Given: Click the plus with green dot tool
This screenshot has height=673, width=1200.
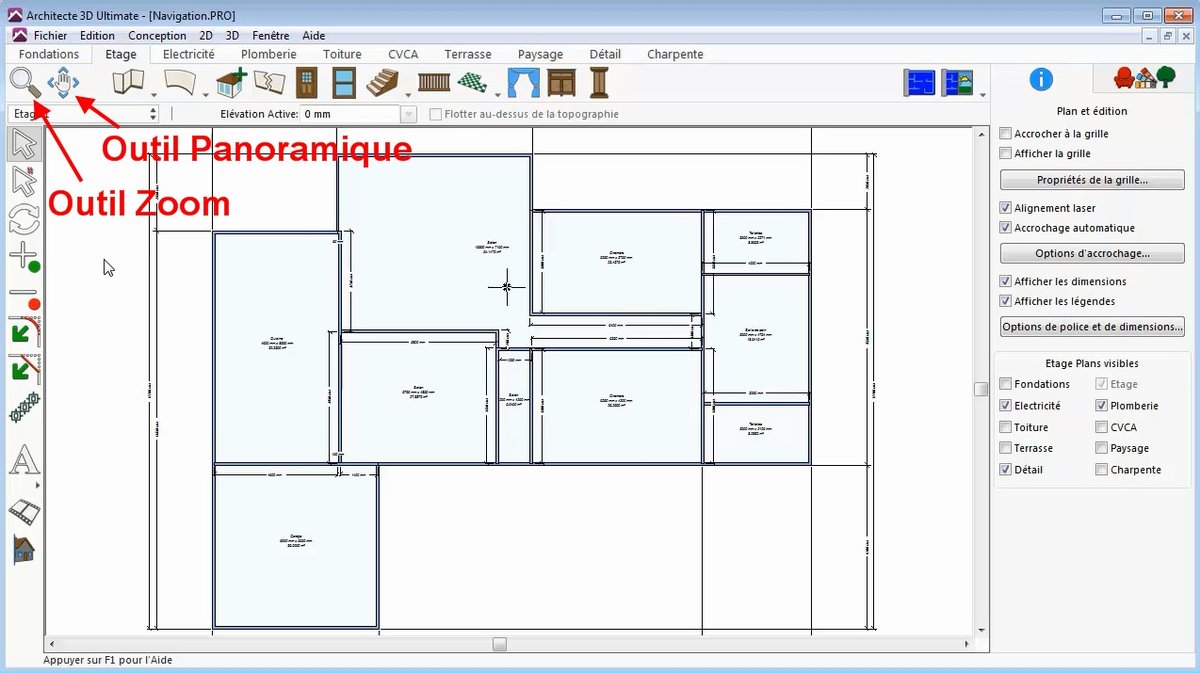Looking at the screenshot, I should click(24, 257).
